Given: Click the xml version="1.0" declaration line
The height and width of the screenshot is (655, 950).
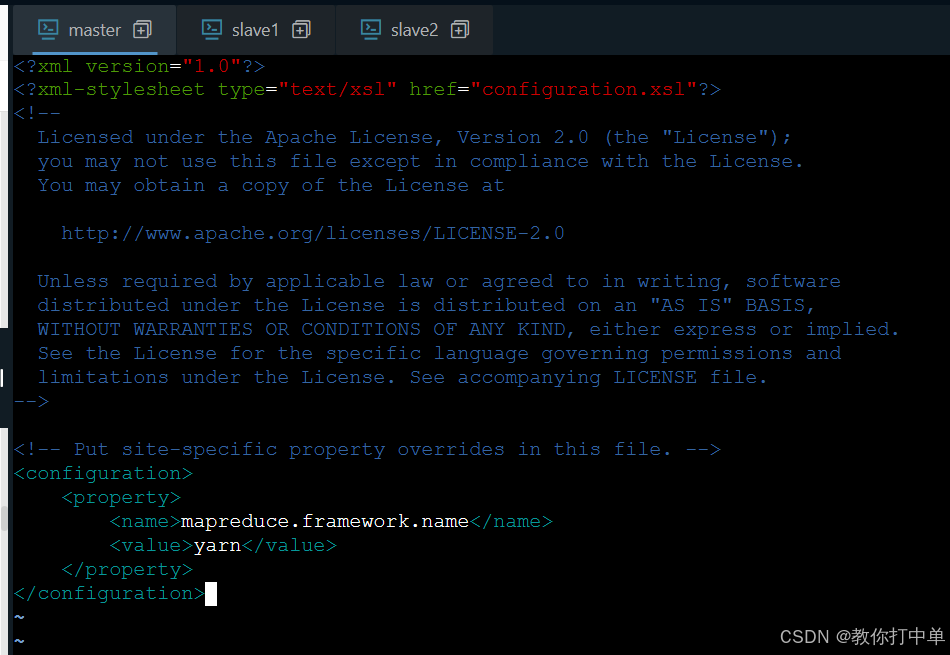Looking at the screenshot, I should pyautogui.click(x=139, y=66).
